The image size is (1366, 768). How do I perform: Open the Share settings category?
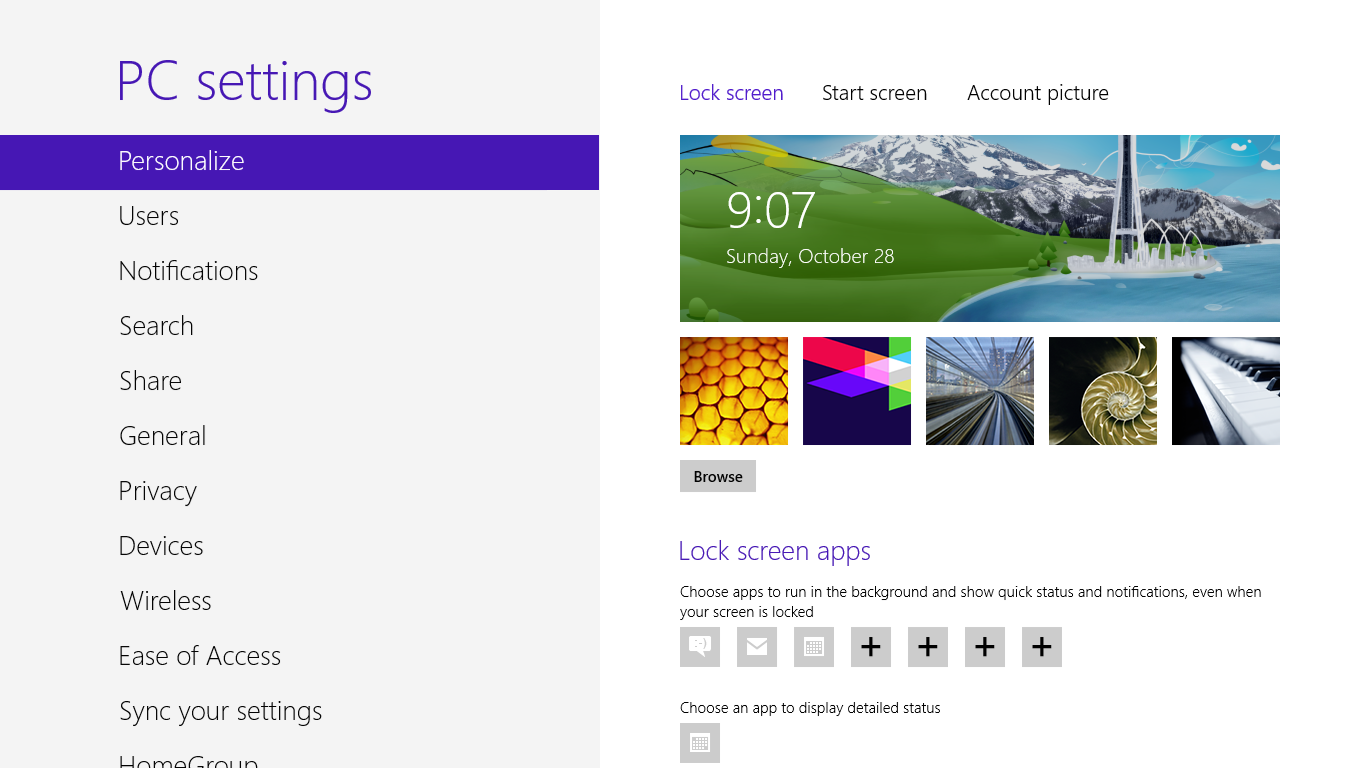[299, 381]
